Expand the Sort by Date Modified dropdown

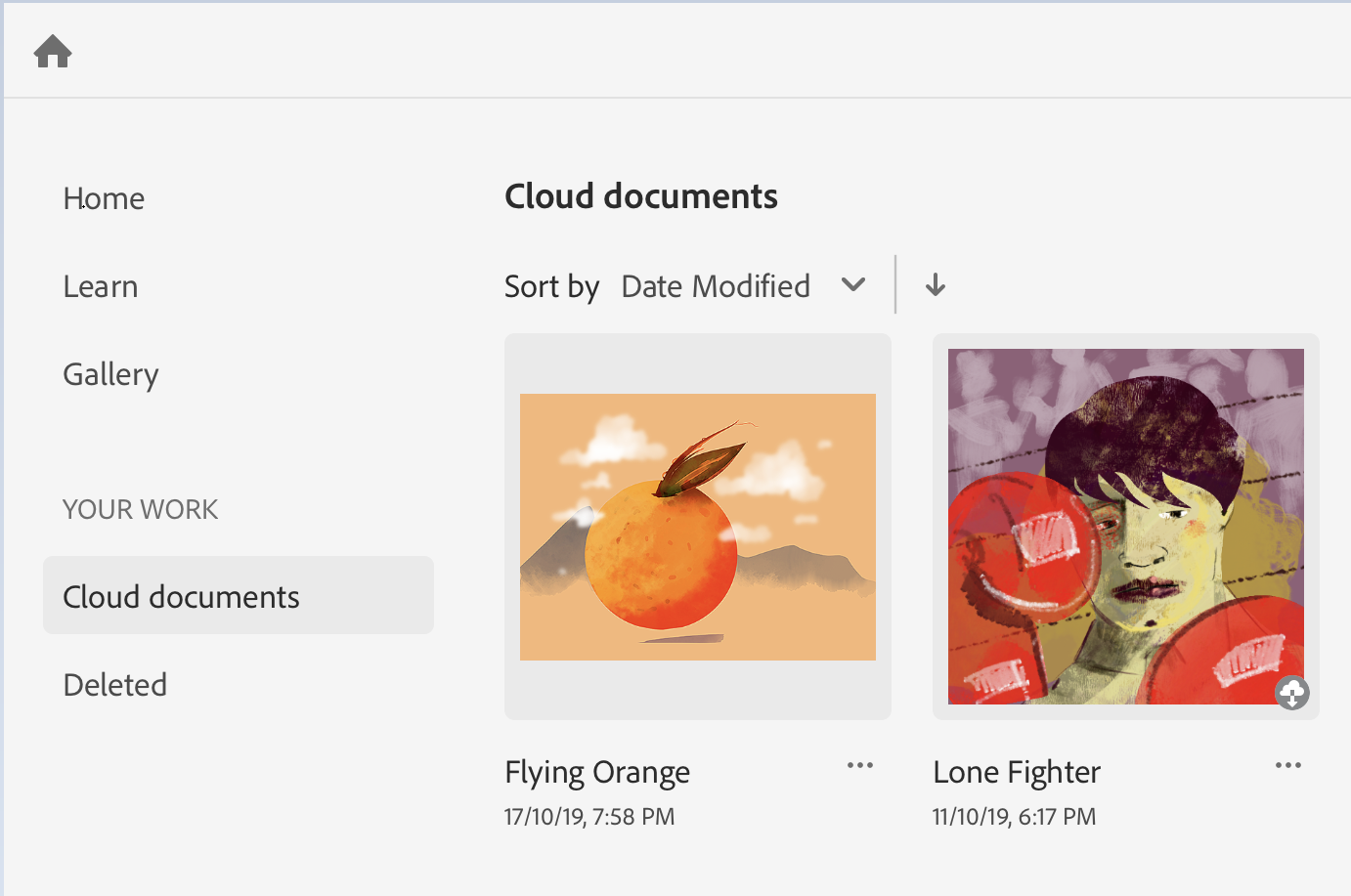pyautogui.click(x=744, y=285)
